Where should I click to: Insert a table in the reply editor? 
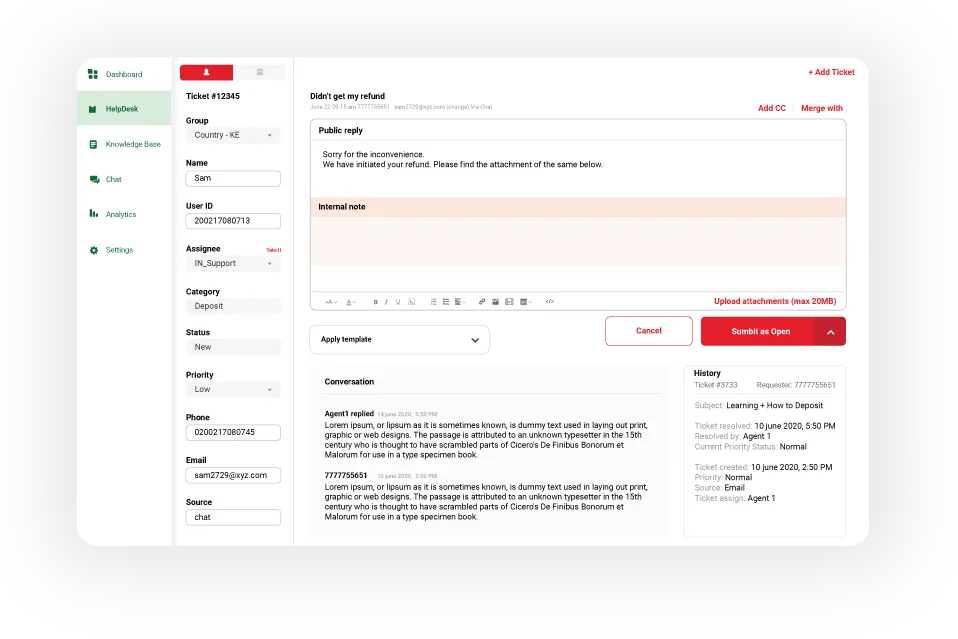click(524, 301)
